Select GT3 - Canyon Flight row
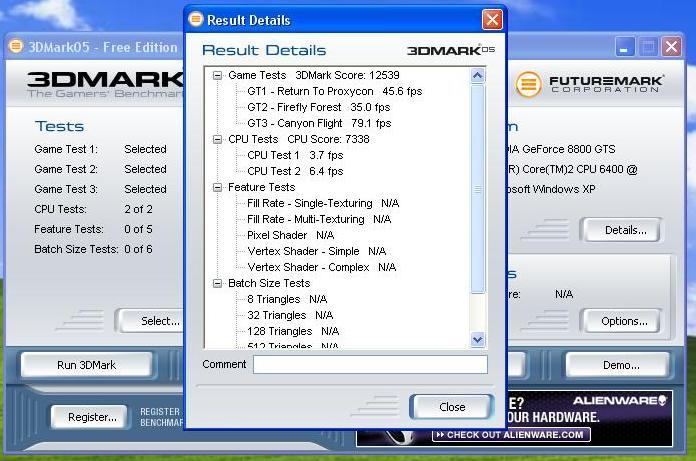 pyautogui.click(x=319, y=123)
